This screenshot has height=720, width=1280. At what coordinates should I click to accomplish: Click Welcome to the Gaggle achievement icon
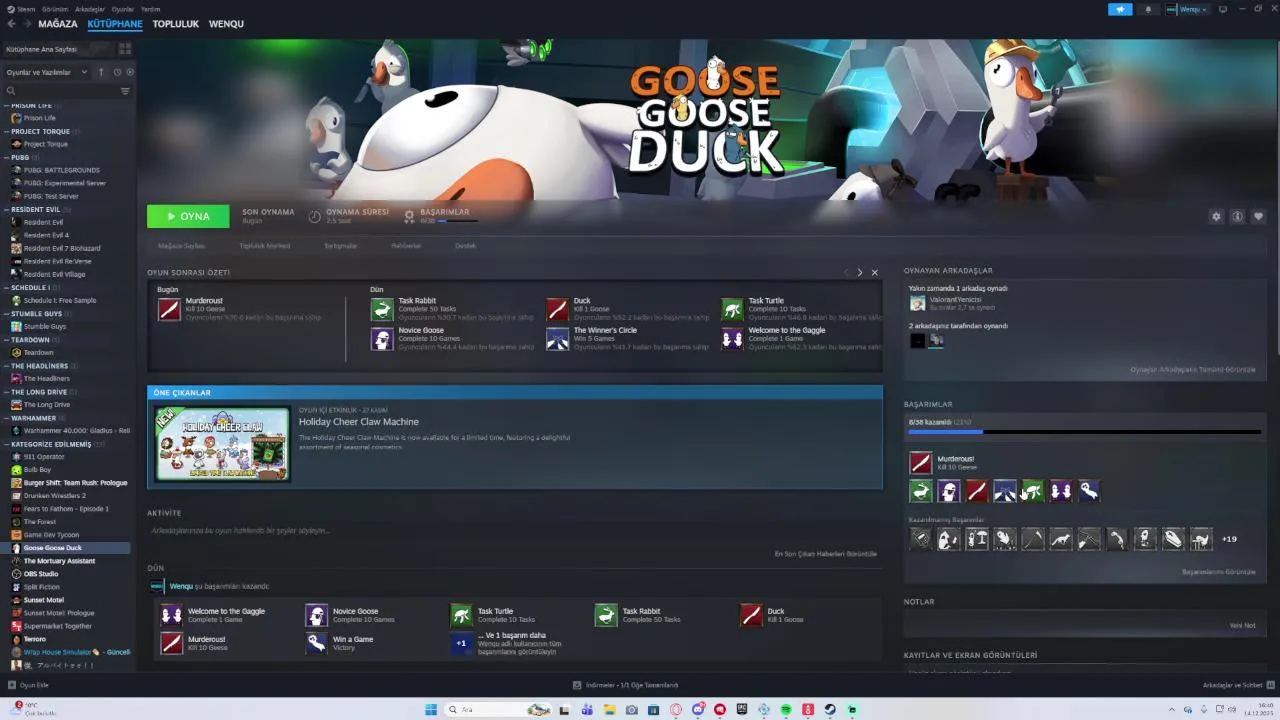(732, 339)
